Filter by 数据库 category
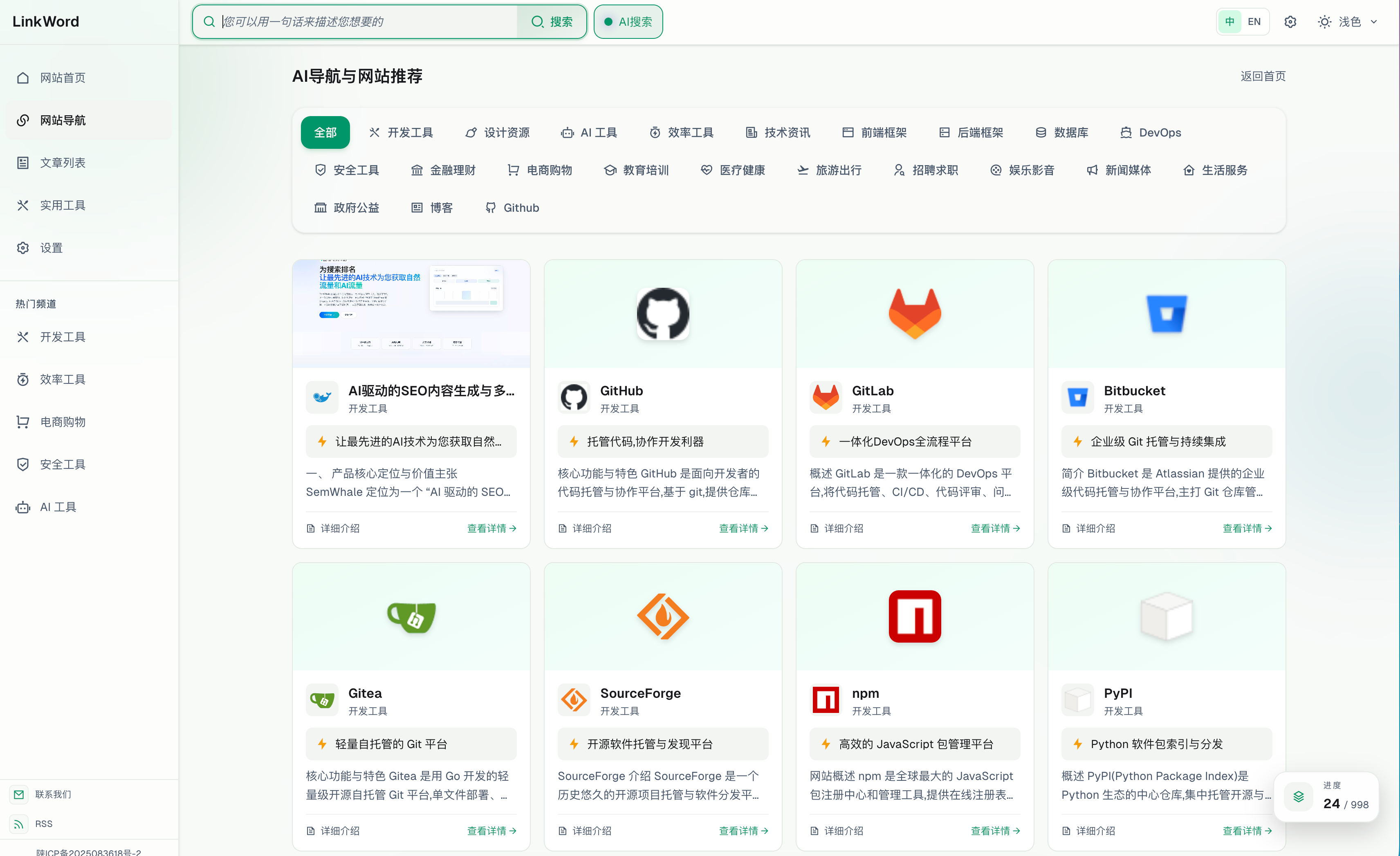 pos(1061,132)
